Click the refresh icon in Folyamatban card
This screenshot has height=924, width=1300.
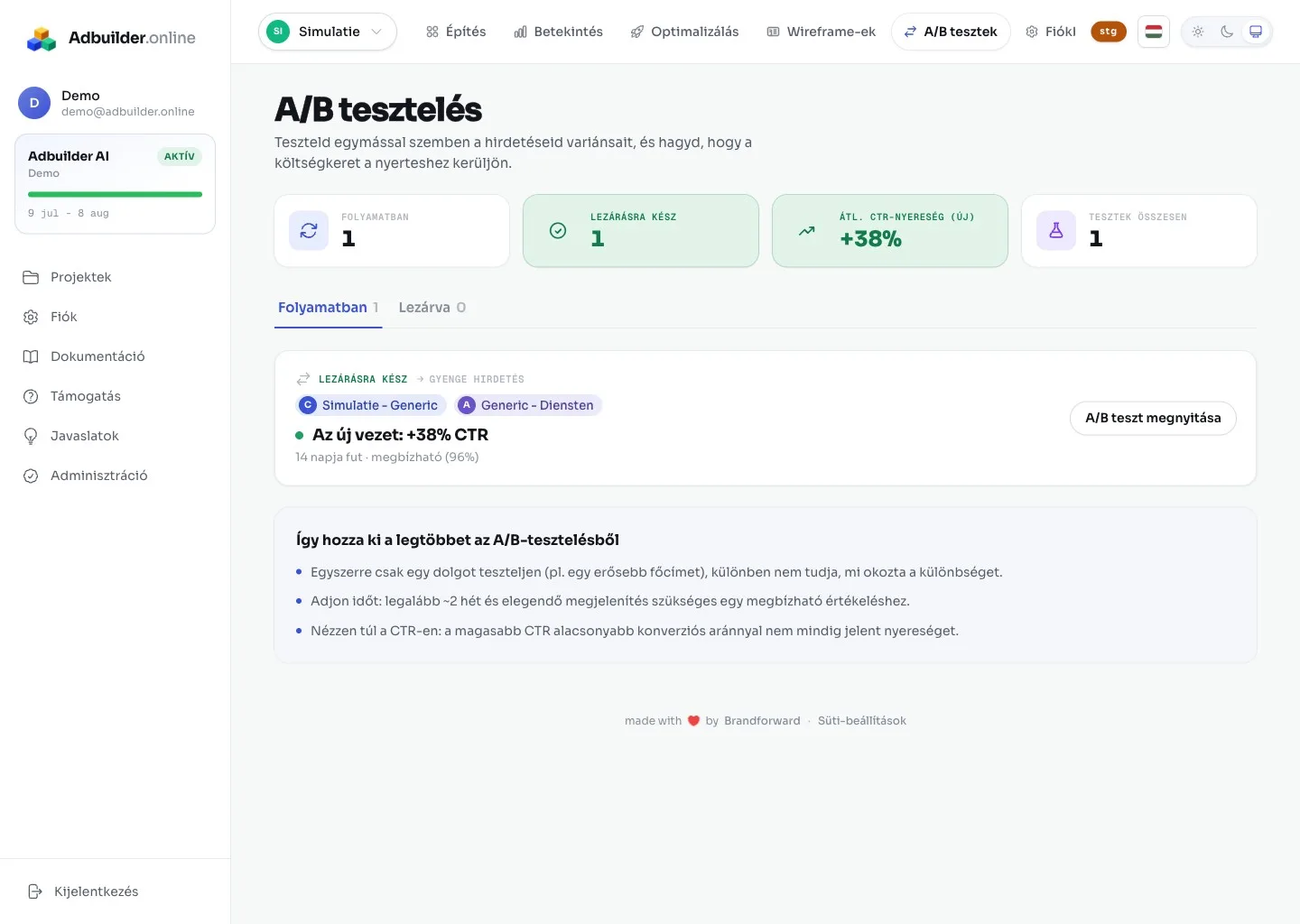coord(309,231)
